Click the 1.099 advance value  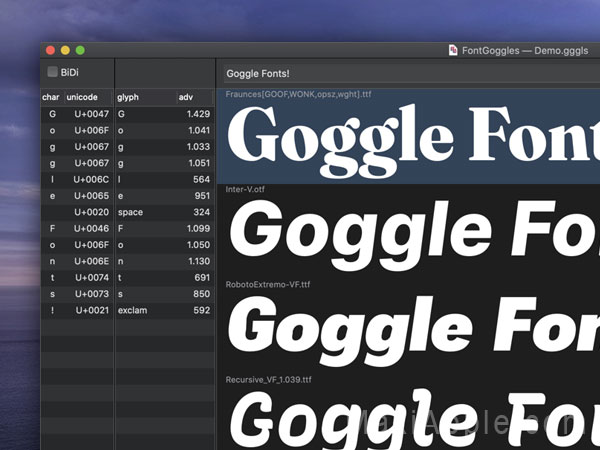click(199, 228)
